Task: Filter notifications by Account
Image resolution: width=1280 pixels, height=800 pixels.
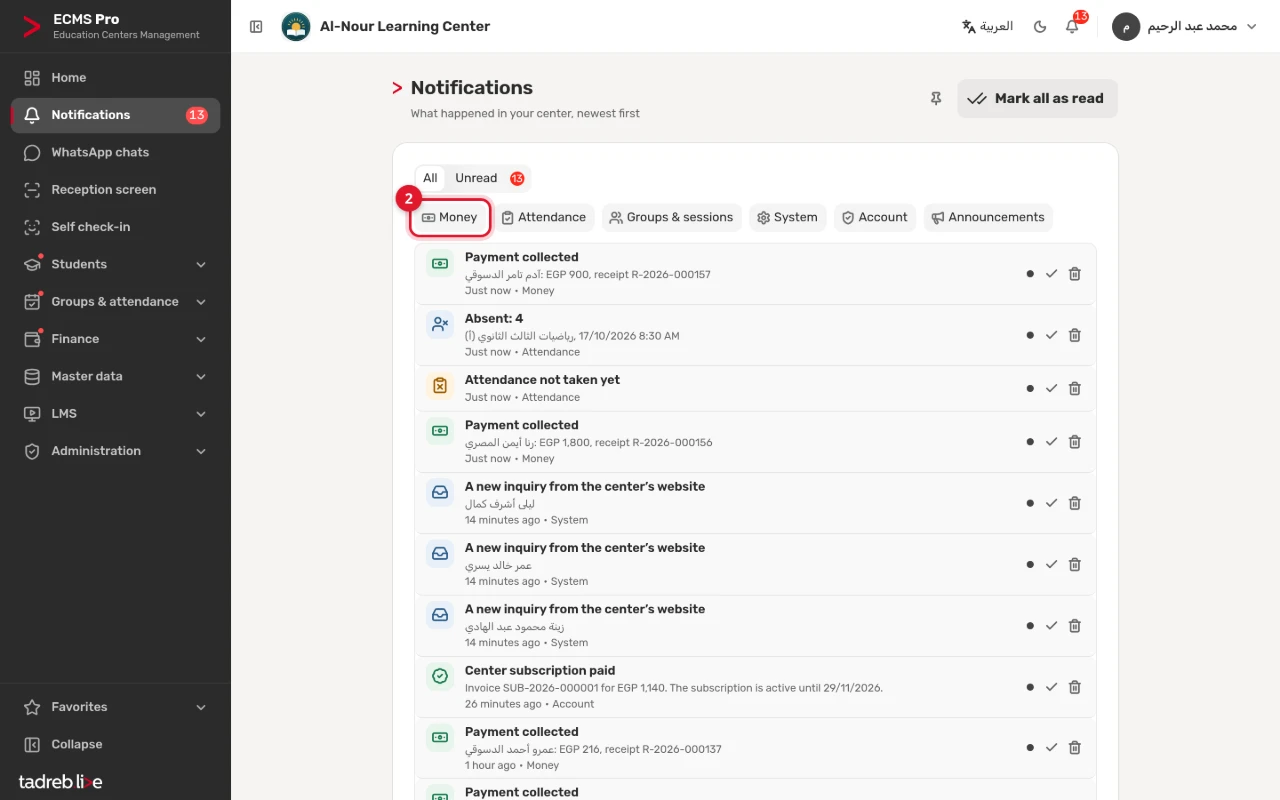Action: (x=875, y=218)
